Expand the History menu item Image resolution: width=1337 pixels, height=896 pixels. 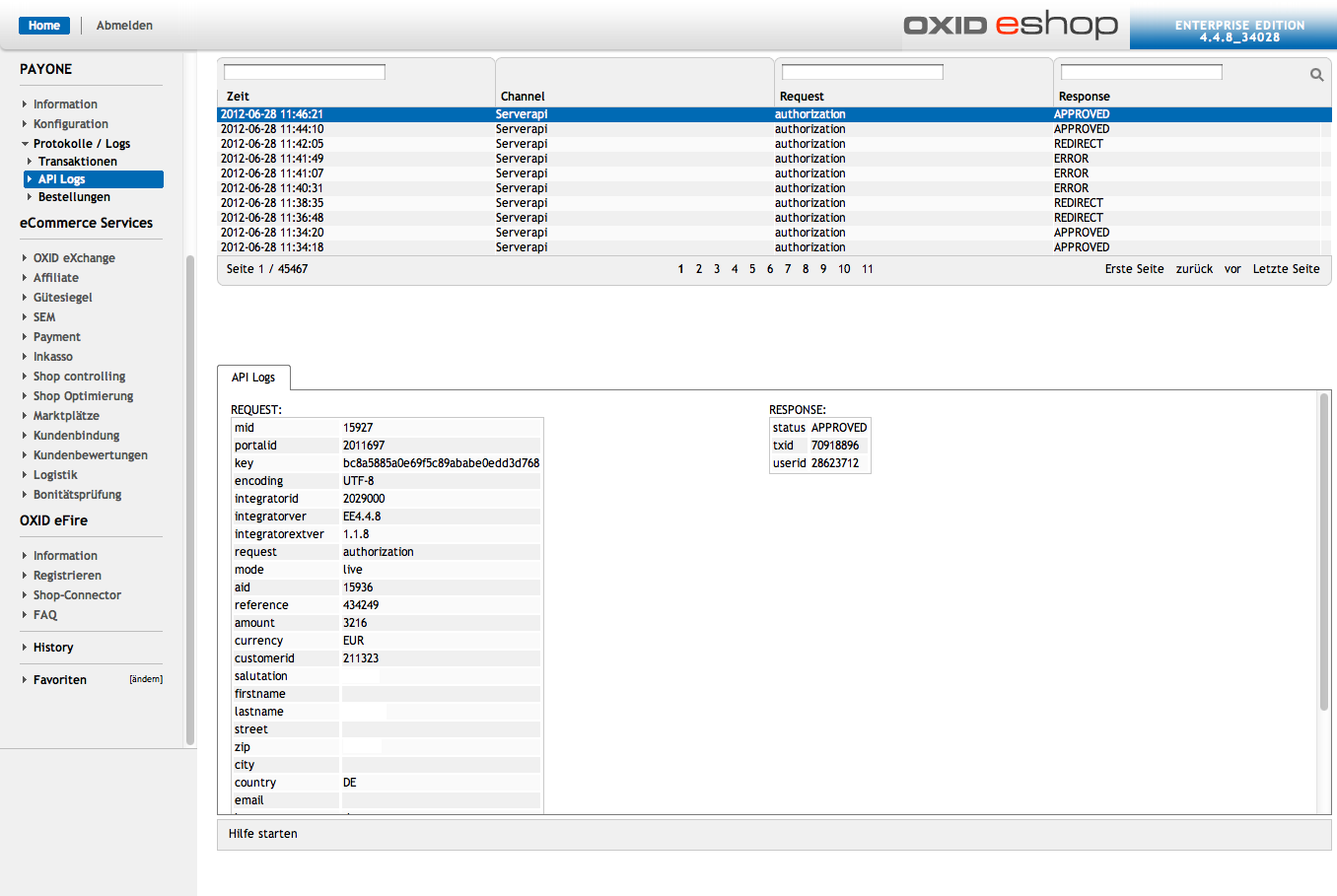53,648
